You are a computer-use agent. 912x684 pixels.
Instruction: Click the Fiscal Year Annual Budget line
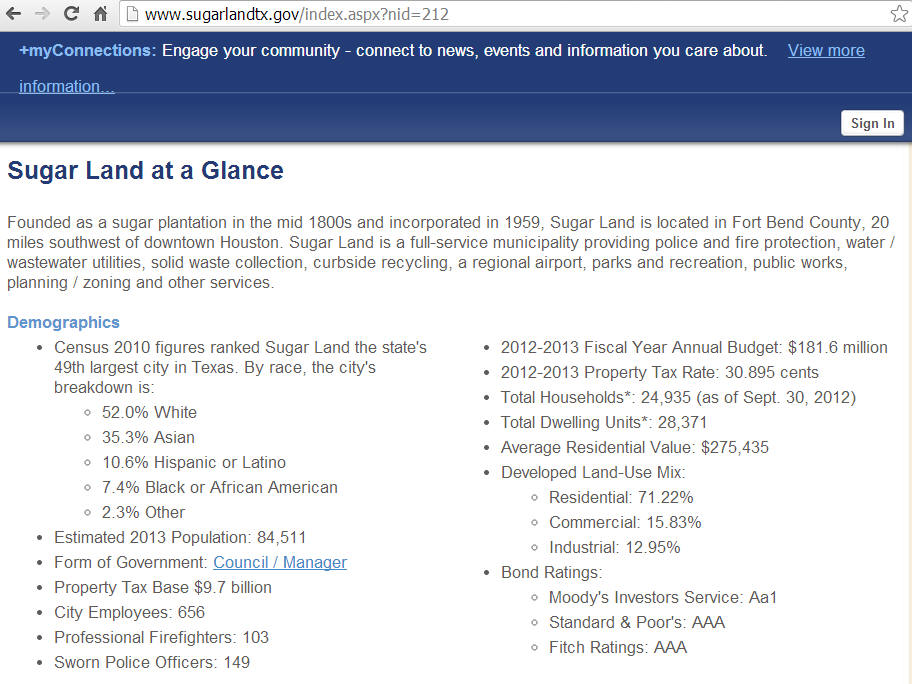(x=694, y=348)
